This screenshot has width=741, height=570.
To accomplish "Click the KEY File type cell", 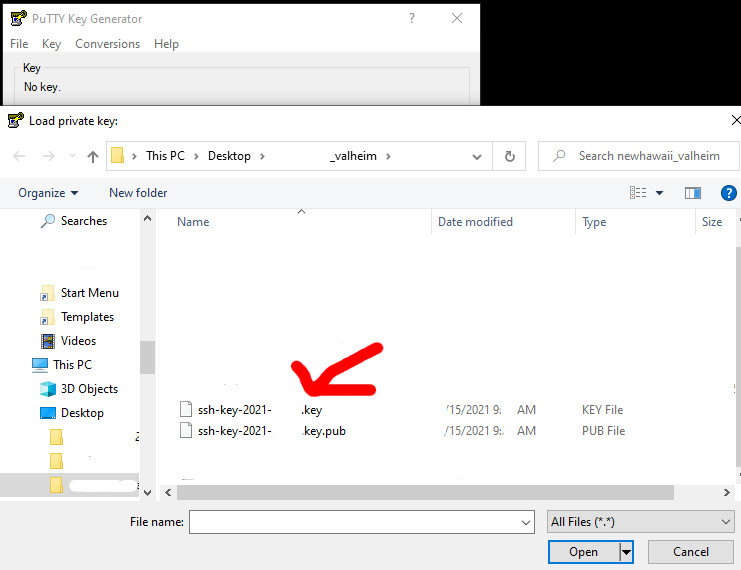I will click(602, 410).
